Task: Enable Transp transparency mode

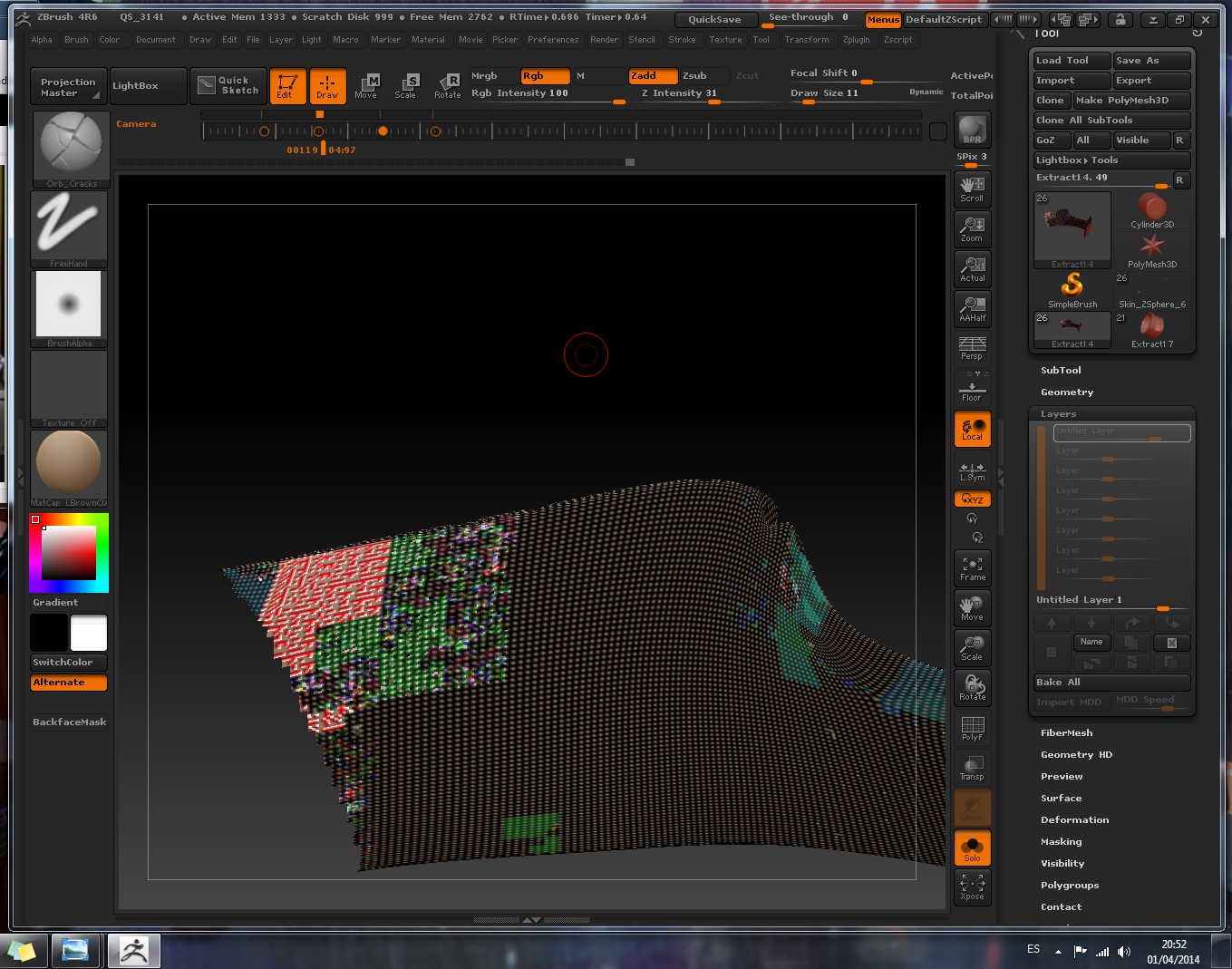Action: (x=972, y=768)
